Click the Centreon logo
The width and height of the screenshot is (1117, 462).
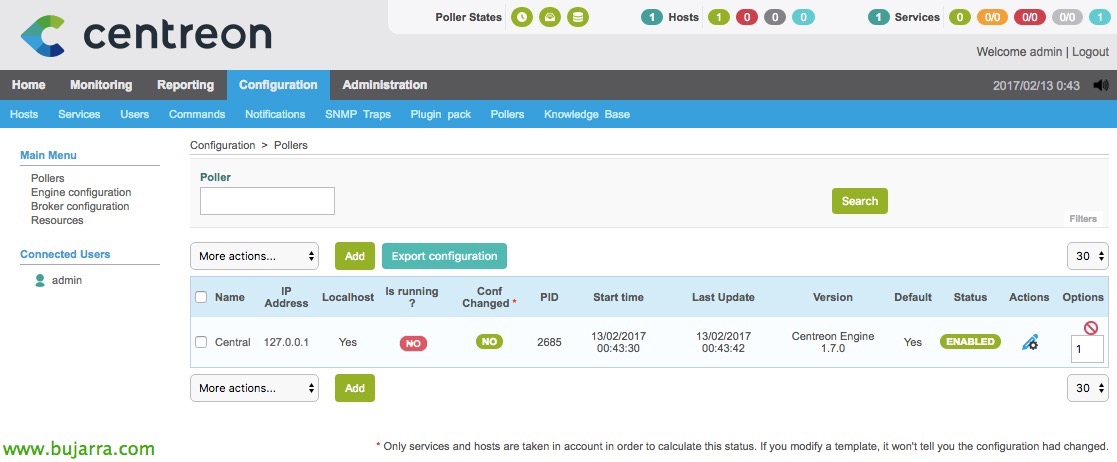point(146,36)
